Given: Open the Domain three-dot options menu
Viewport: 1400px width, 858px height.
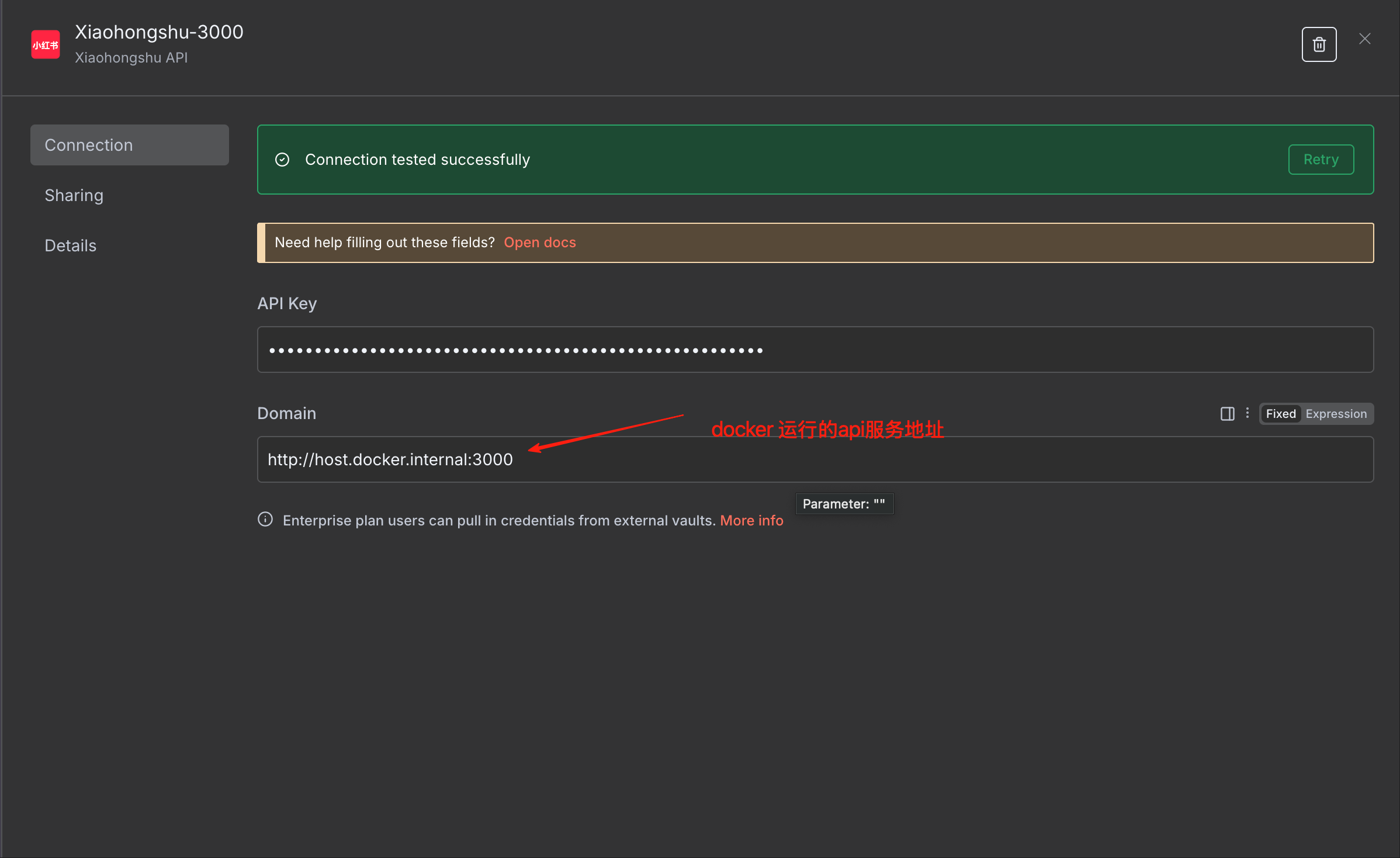Looking at the screenshot, I should pyautogui.click(x=1247, y=413).
